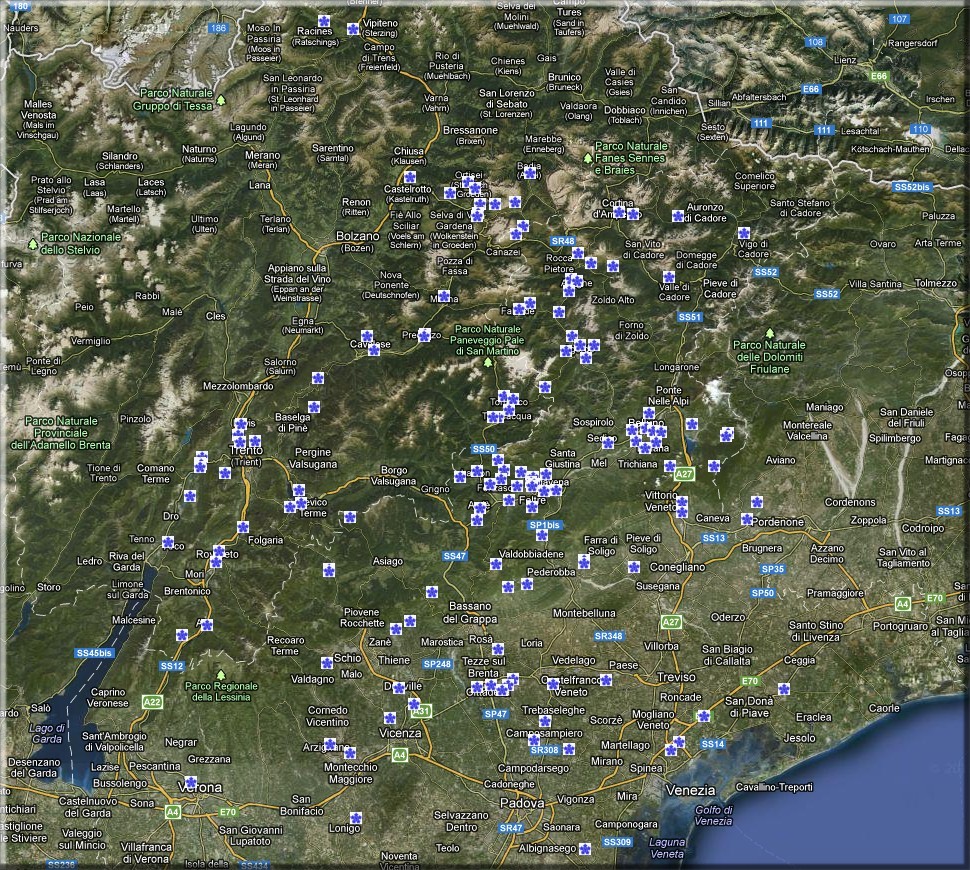
Task: Click the SS45bis road shield
Action: pyautogui.click(x=94, y=653)
